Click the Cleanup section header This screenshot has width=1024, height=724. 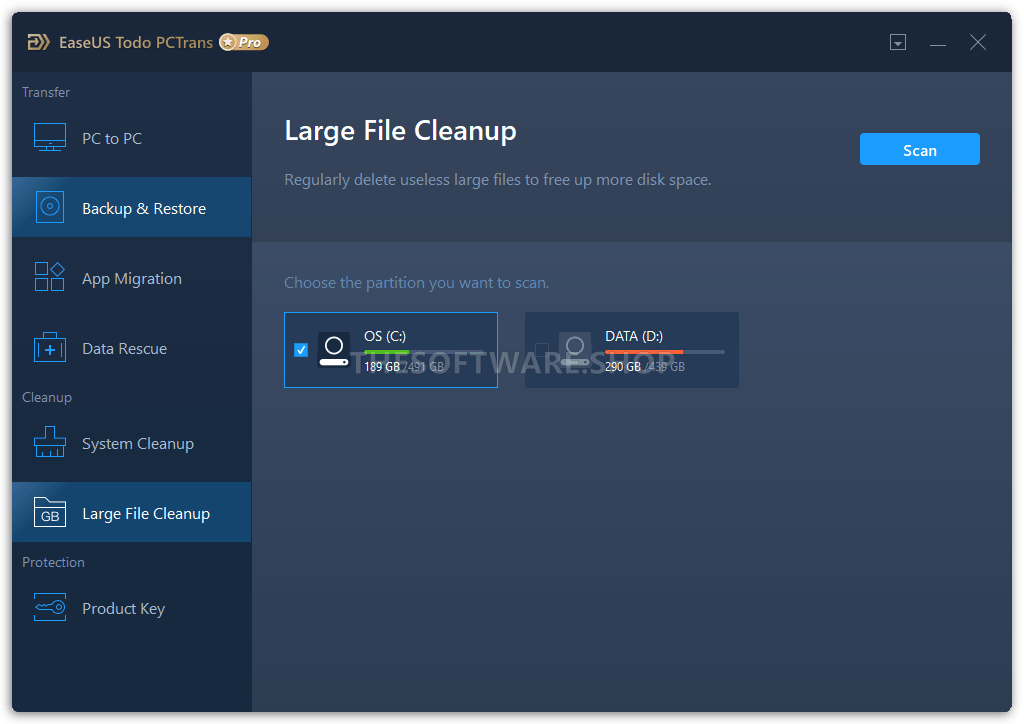point(47,397)
